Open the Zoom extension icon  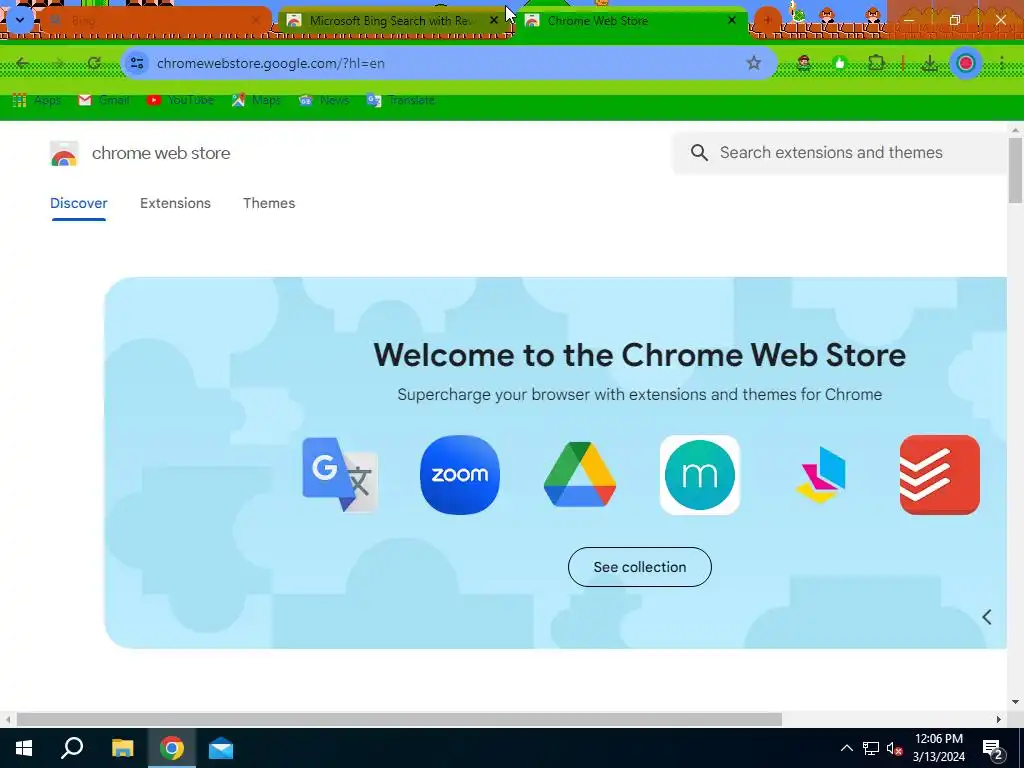[x=460, y=475]
